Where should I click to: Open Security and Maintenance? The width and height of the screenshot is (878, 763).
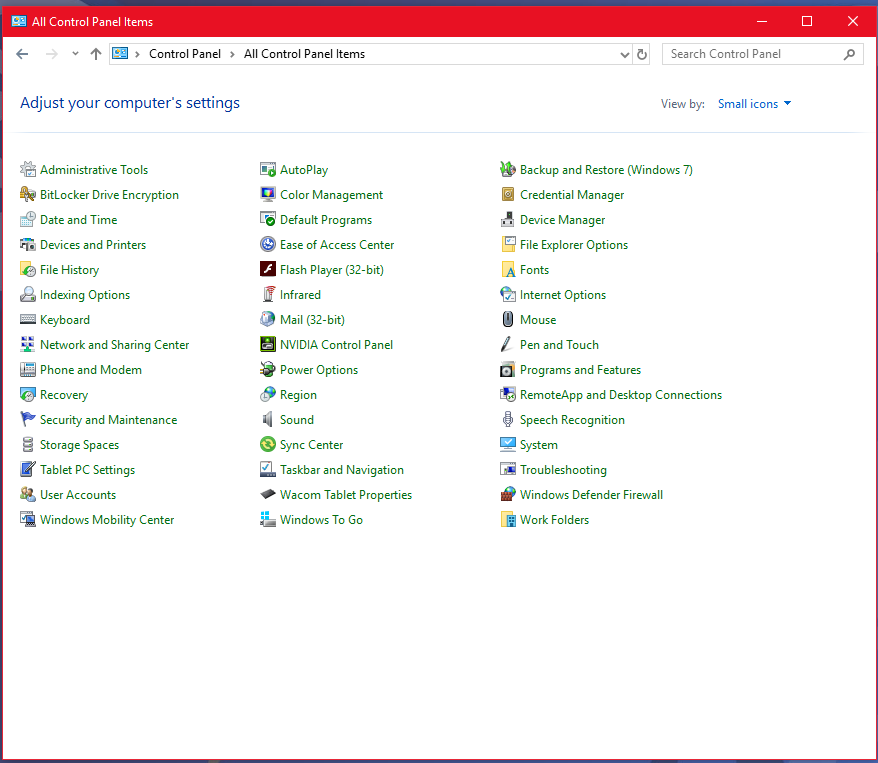(x=109, y=420)
